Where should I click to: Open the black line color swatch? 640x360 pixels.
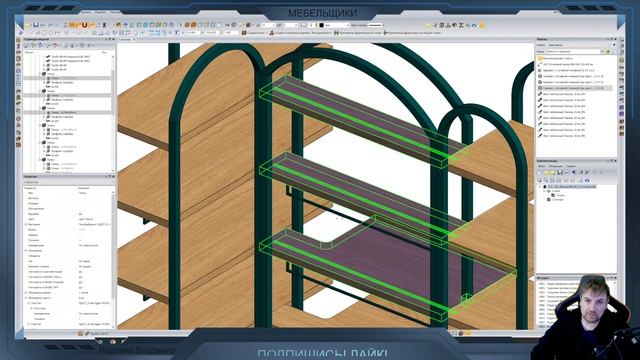(x=321, y=25)
